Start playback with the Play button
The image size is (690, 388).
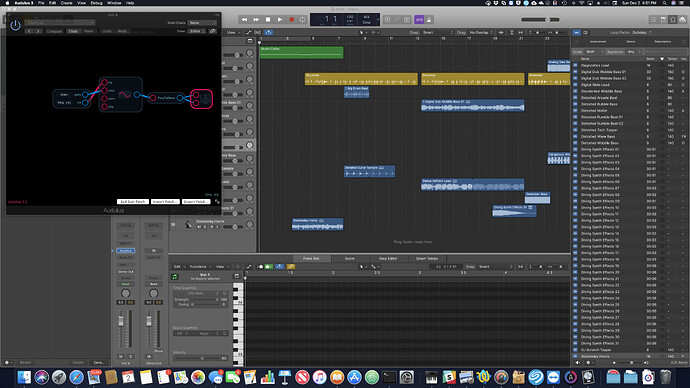coord(279,19)
